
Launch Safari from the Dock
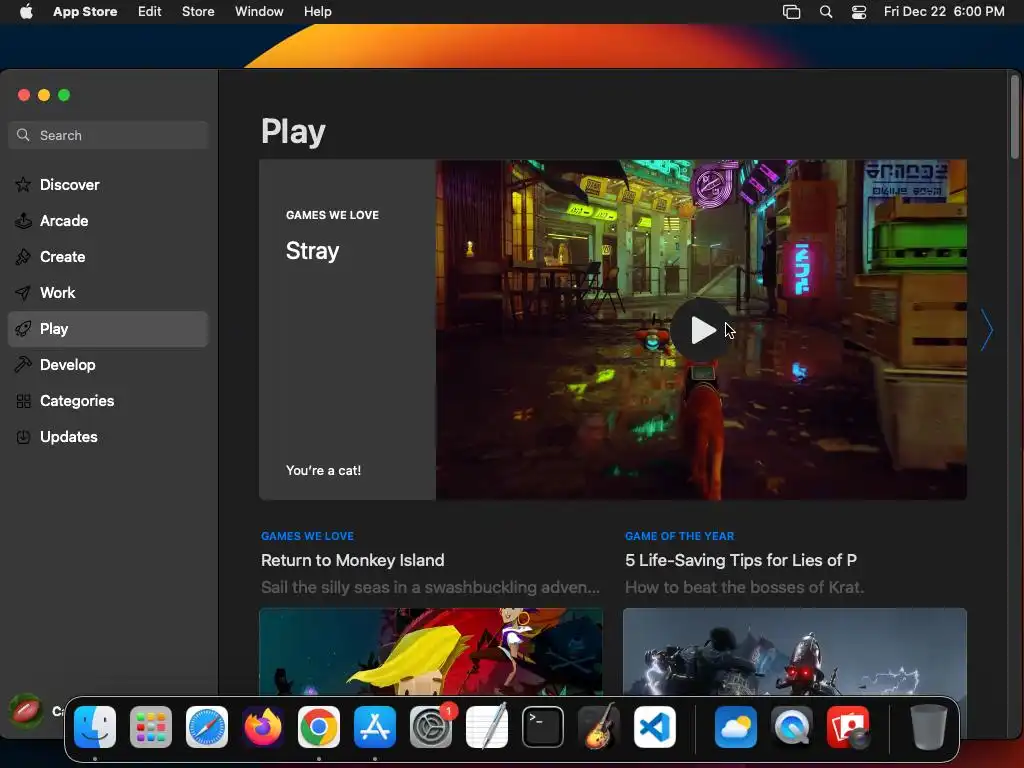pyautogui.click(x=207, y=727)
